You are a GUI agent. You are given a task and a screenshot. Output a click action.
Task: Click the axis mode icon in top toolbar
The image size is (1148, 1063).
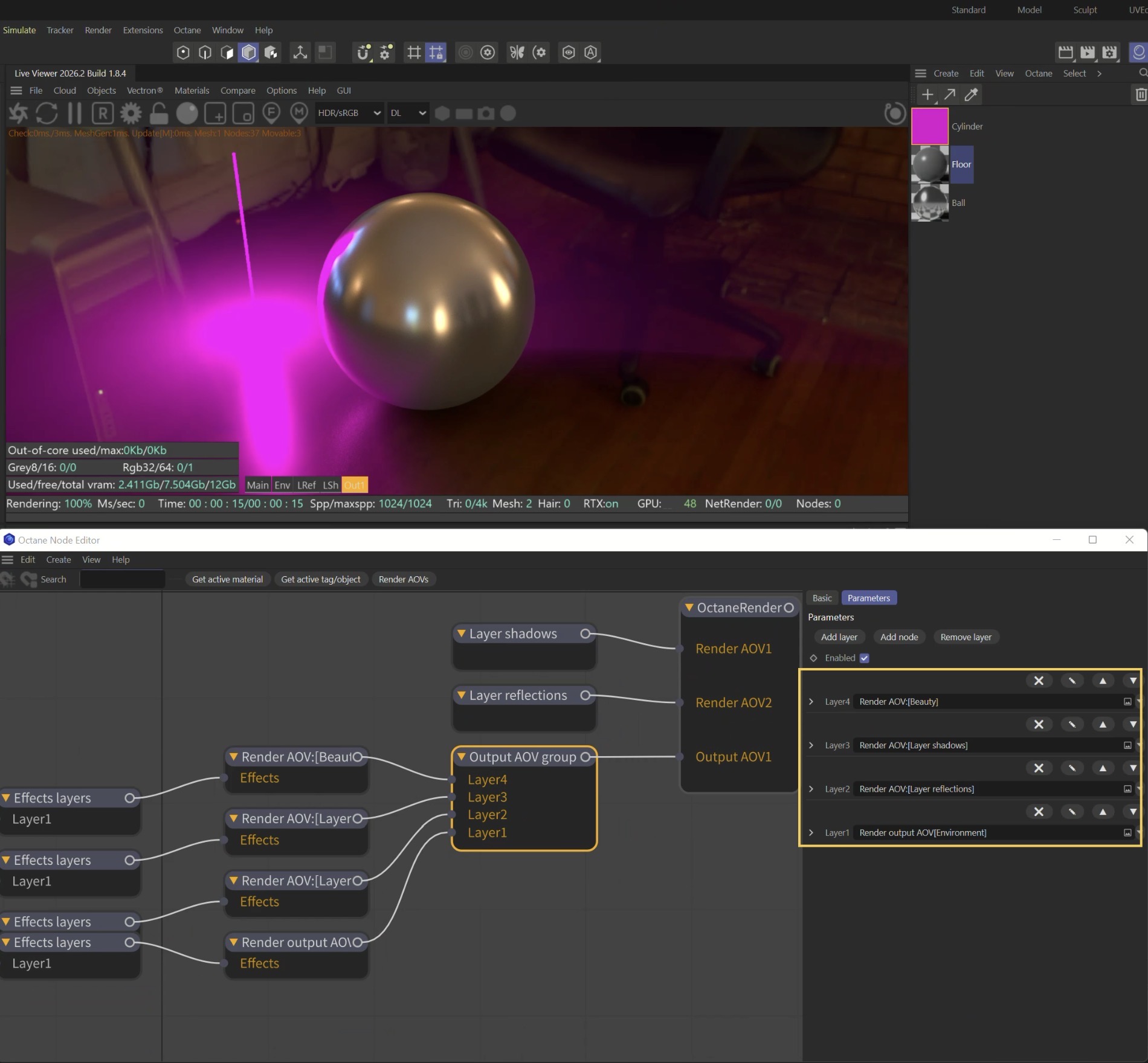click(300, 53)
